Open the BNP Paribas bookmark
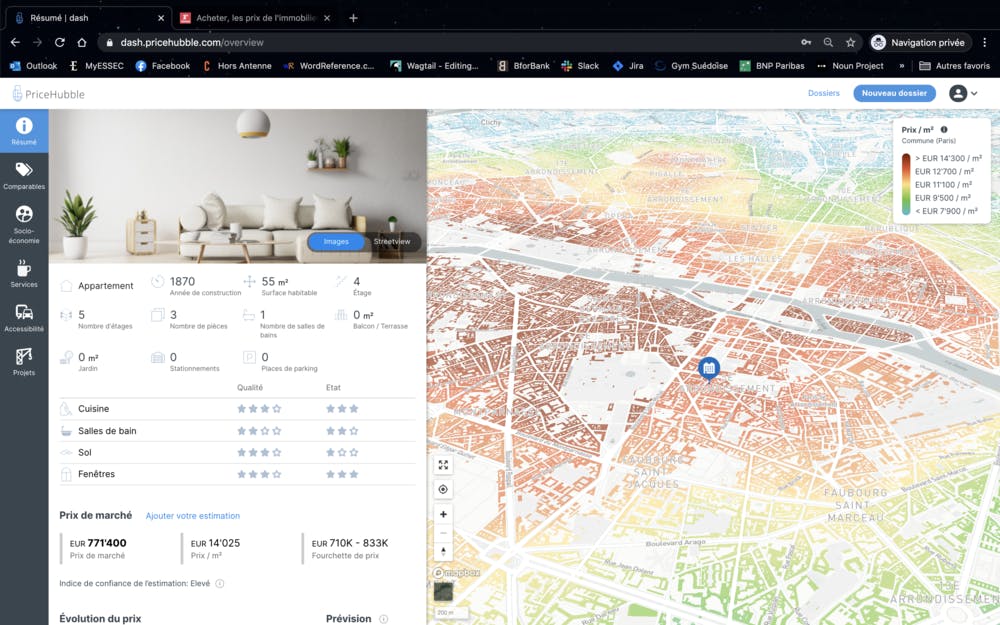 click(x=772, y=66)
